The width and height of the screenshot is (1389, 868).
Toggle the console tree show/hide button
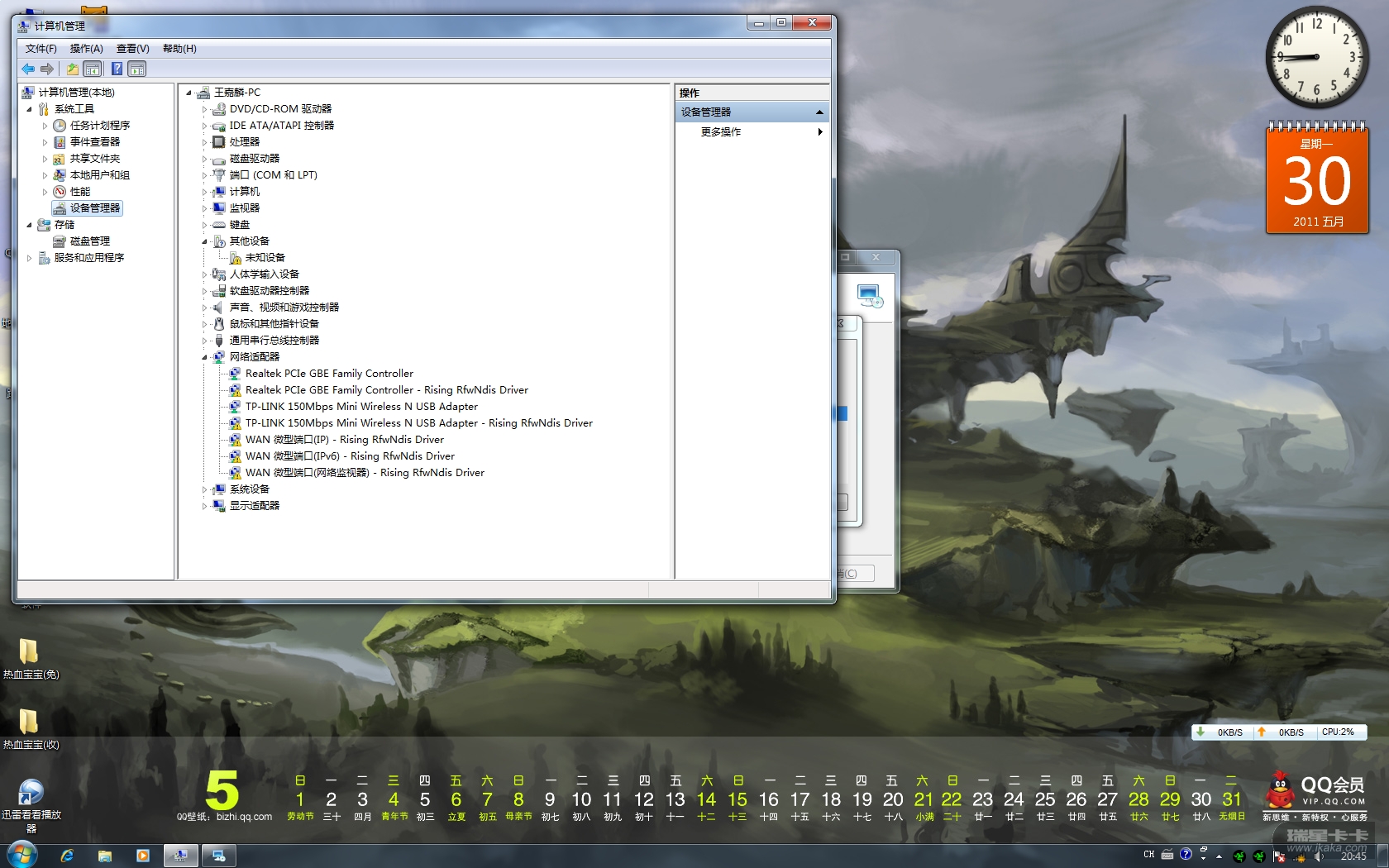(x=93, y=69)
